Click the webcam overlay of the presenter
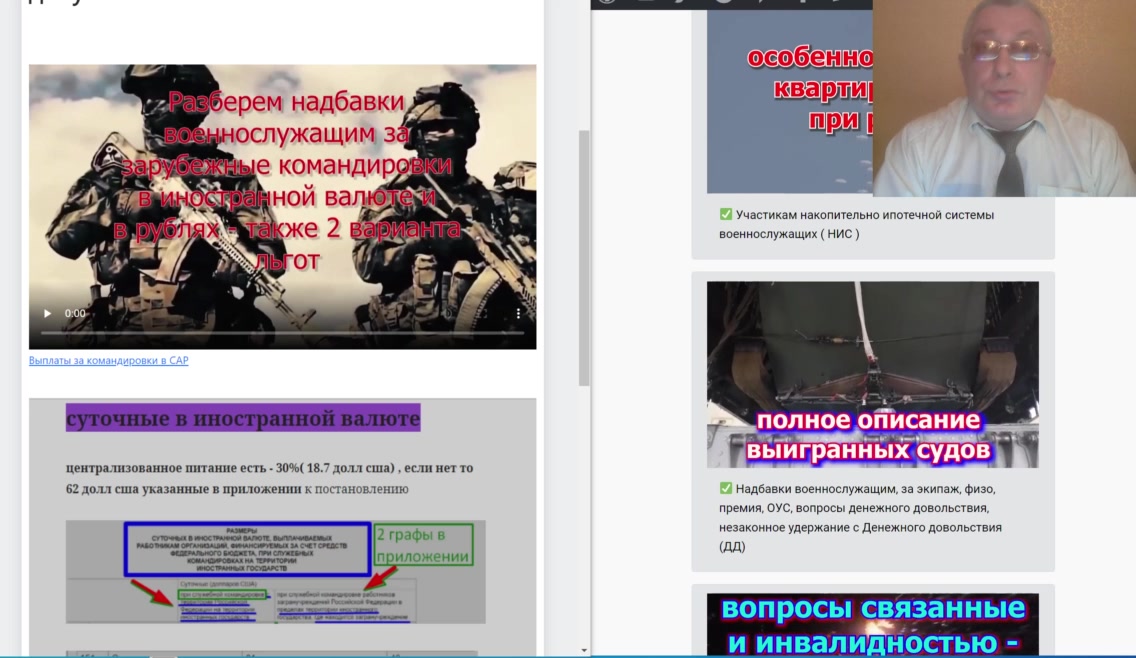 tap(1004, 98)
